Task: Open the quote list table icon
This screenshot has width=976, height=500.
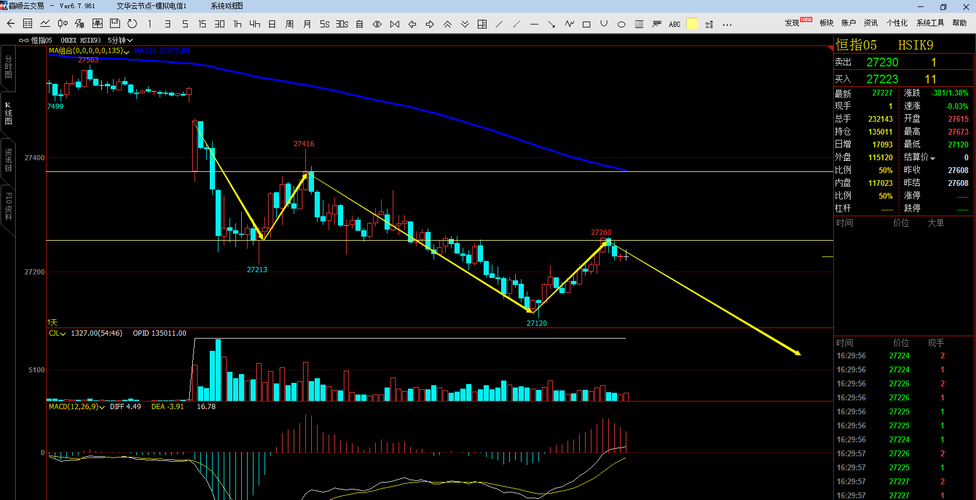Action: (x=27, y=24)
